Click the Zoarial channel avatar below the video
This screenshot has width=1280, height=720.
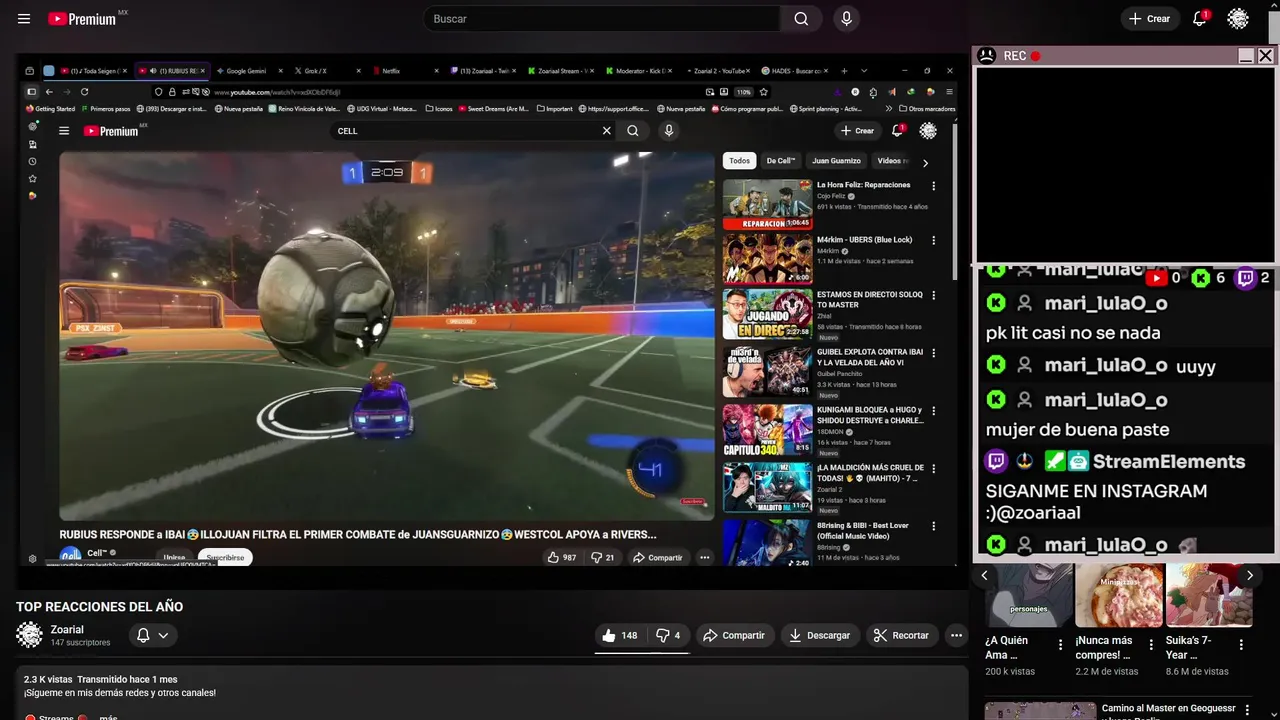pos(30,635)
